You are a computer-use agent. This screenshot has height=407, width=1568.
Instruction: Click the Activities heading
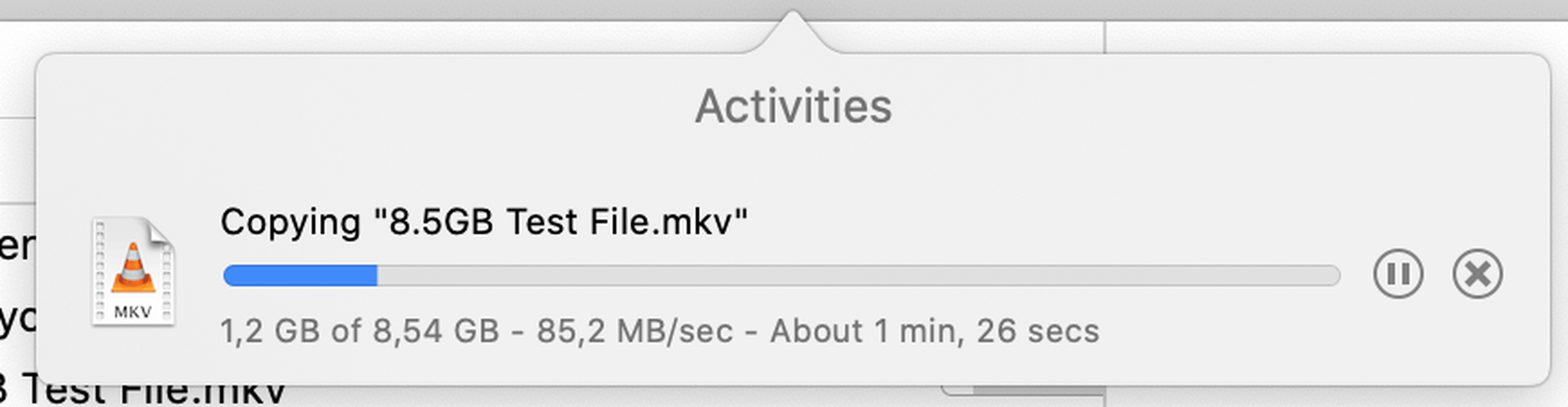(x=793, y=107)
